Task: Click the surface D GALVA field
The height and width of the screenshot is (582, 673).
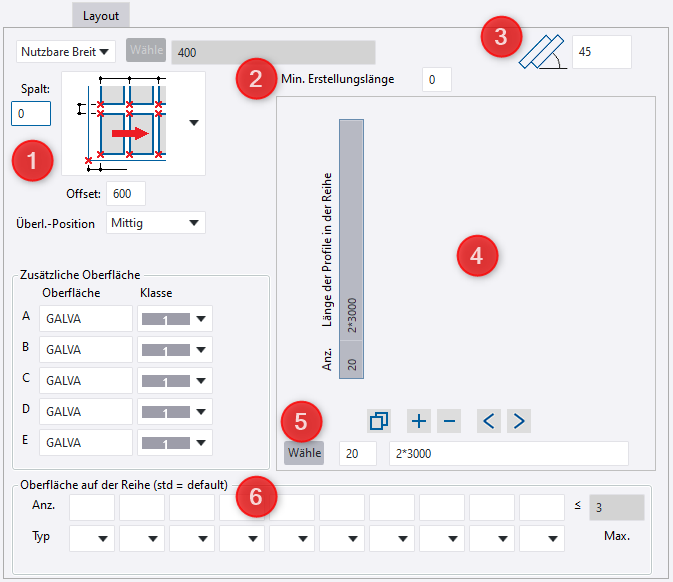Action: coord(86,411)
